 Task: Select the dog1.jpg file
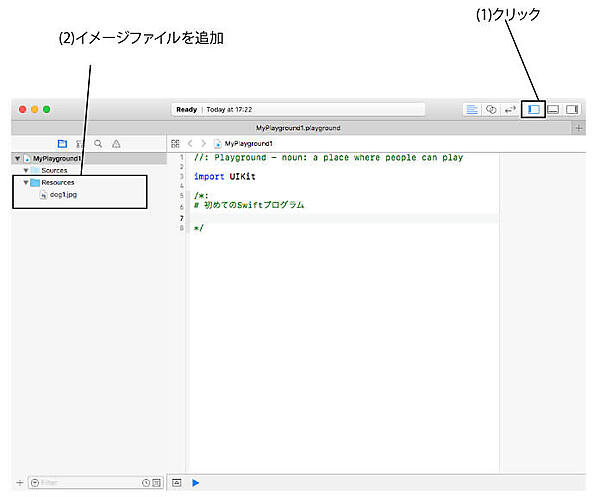coord(63,194)
